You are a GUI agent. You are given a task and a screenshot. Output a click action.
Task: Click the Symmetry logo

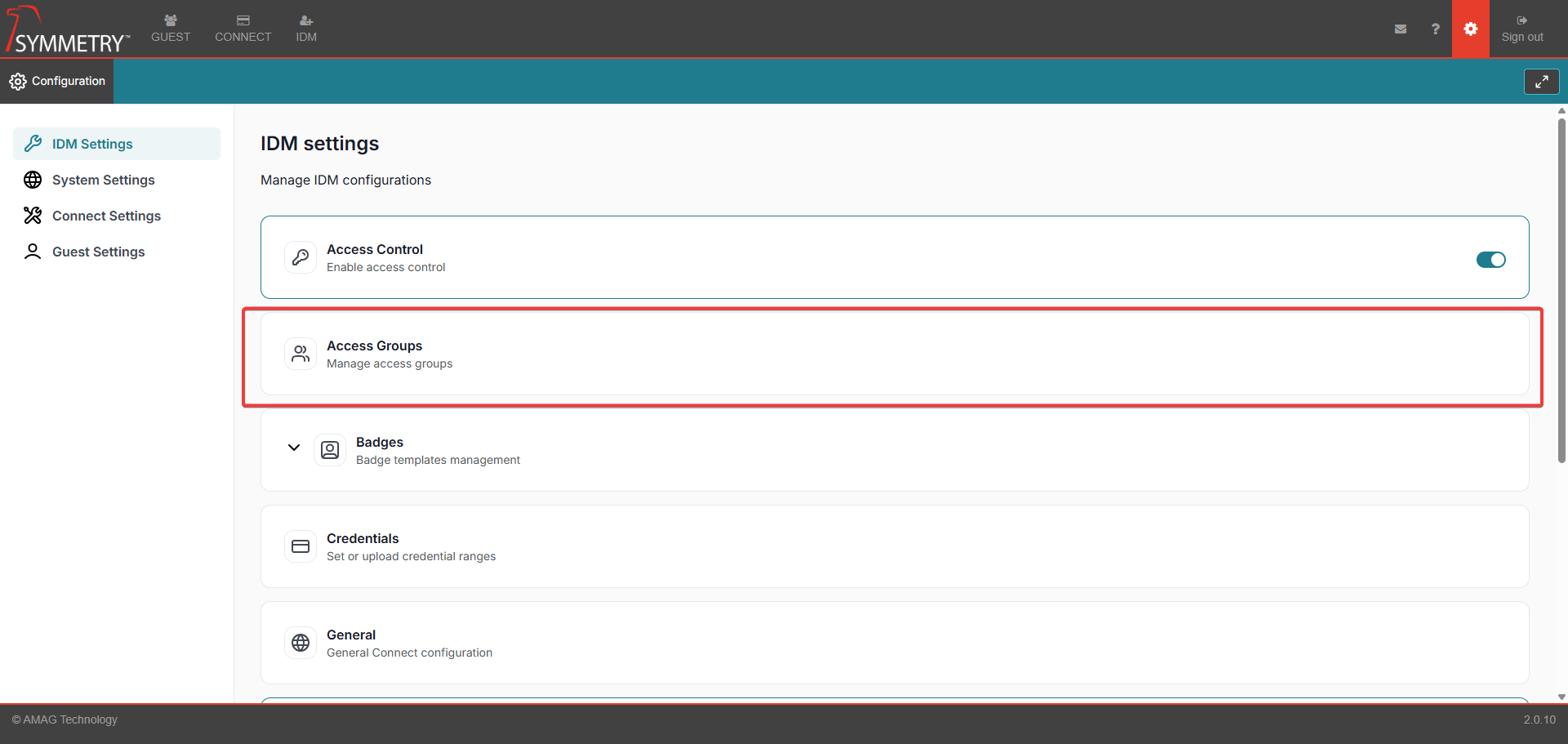(68, 30)
